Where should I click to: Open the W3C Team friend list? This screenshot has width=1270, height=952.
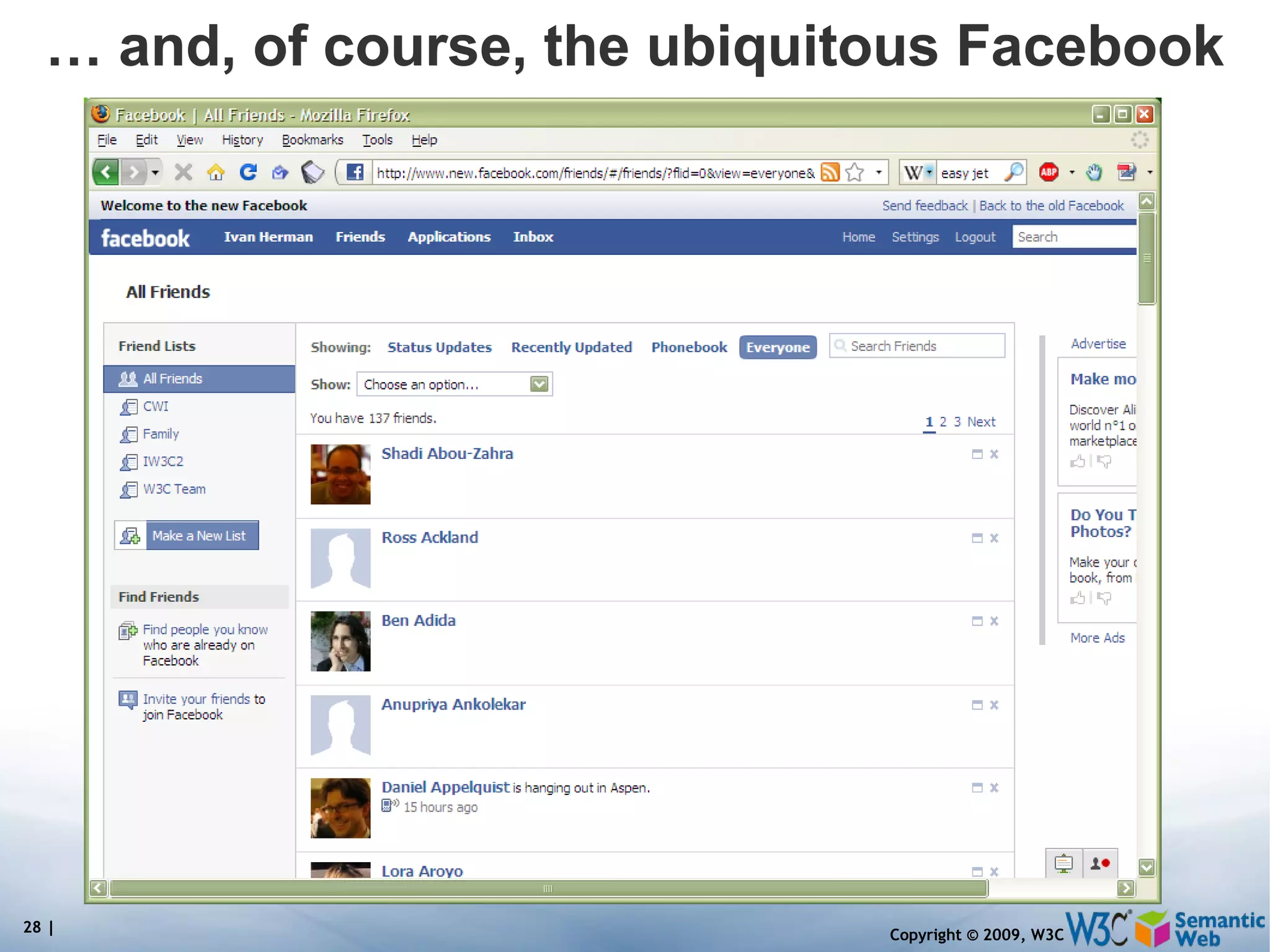coord(174,489)
